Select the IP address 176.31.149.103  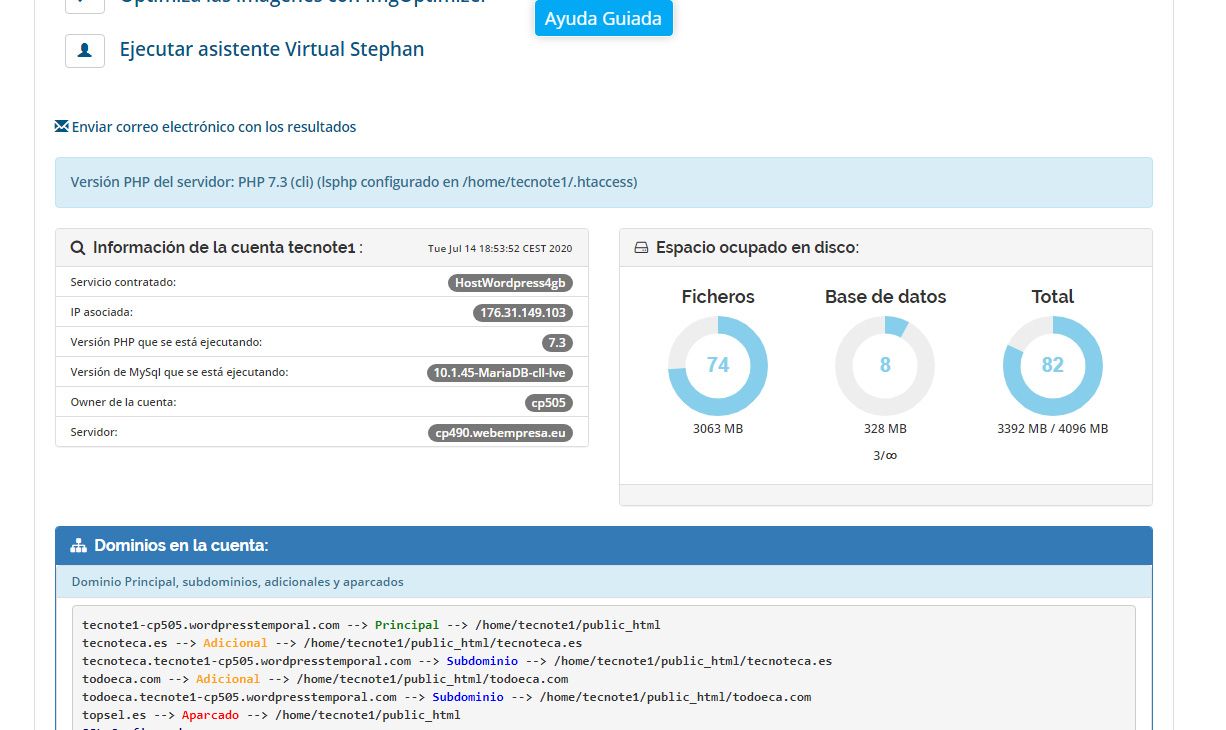click(523, 313)
